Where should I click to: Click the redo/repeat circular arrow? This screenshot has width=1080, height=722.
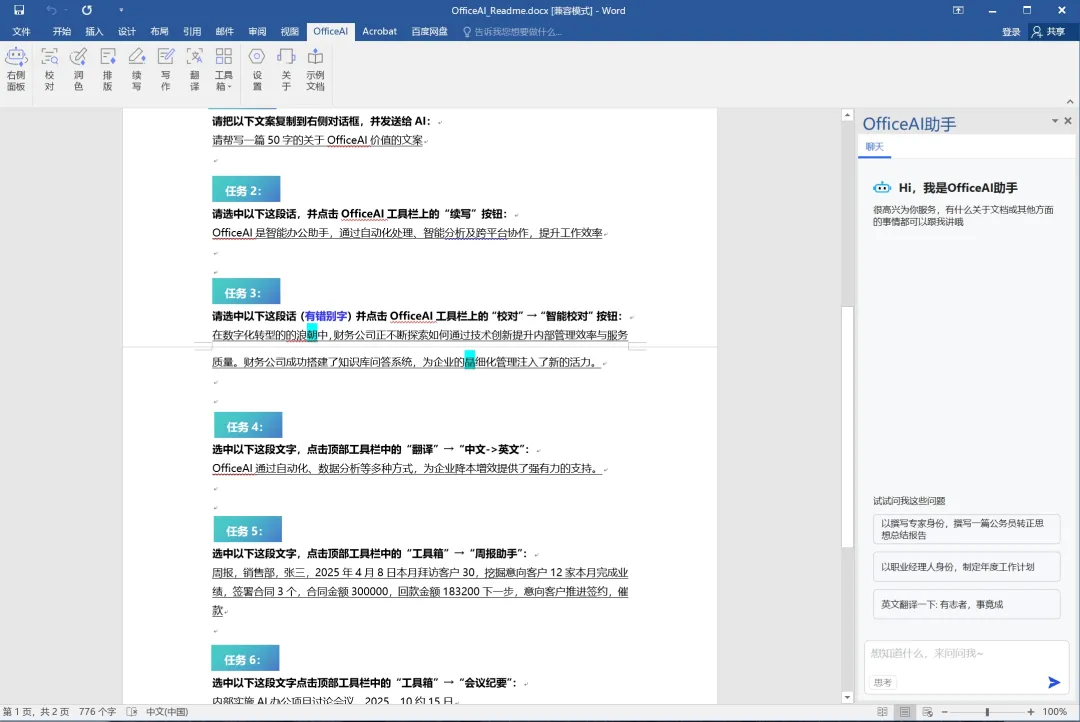click(x=87, y=10)
